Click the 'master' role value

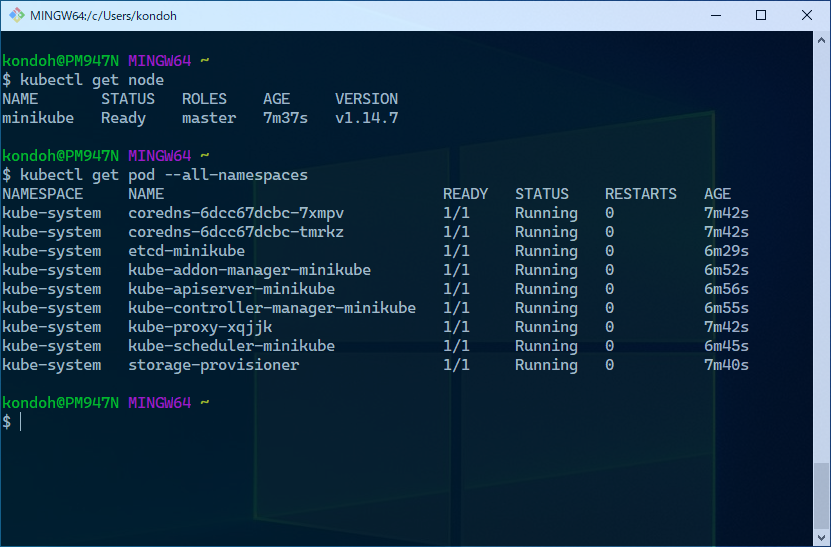click(x=209, y=118)
